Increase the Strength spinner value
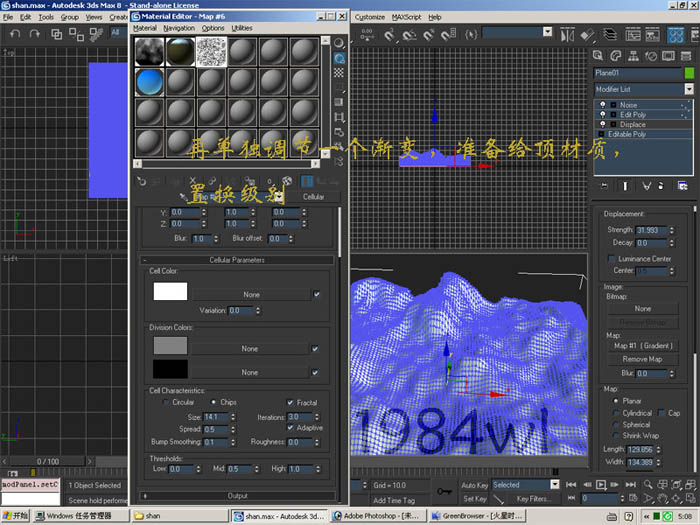700x525 pixels. tap(672, 228)
